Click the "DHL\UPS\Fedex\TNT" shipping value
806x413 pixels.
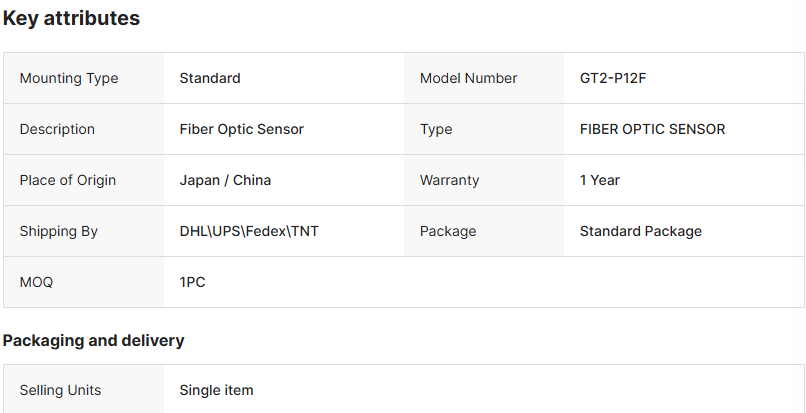(249, 231)
